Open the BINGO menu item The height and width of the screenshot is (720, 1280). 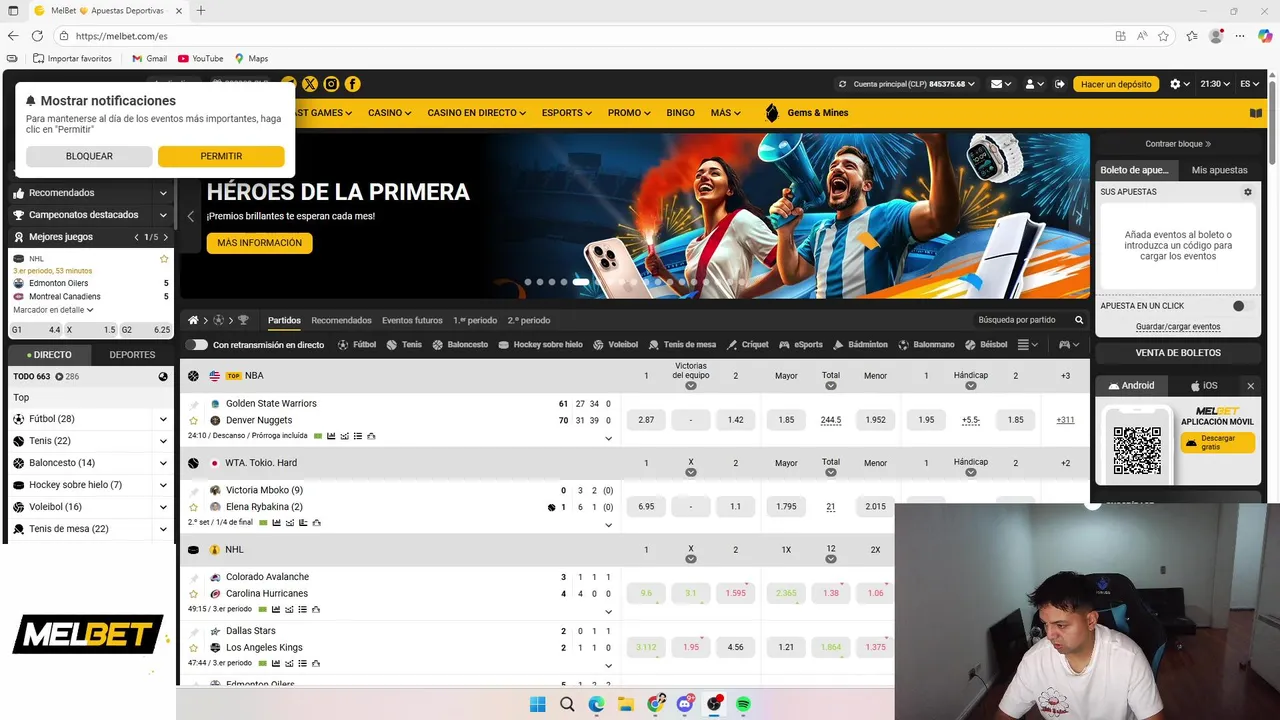[x=680, y=113]
